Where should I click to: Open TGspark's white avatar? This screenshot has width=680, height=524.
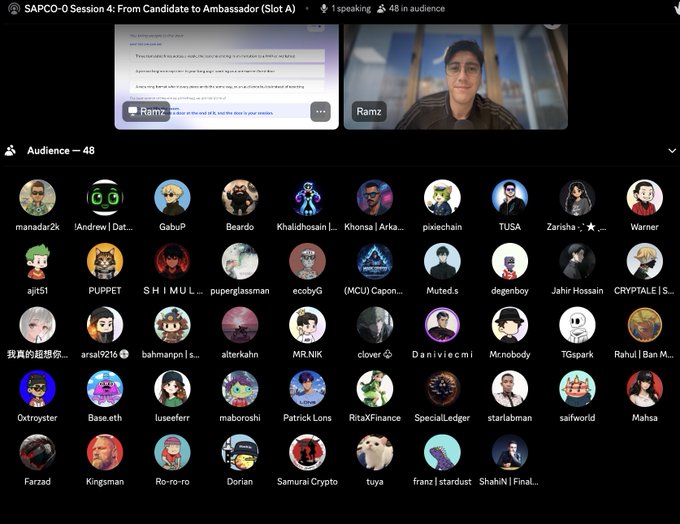pyautogui.click(x=577, y=325)
